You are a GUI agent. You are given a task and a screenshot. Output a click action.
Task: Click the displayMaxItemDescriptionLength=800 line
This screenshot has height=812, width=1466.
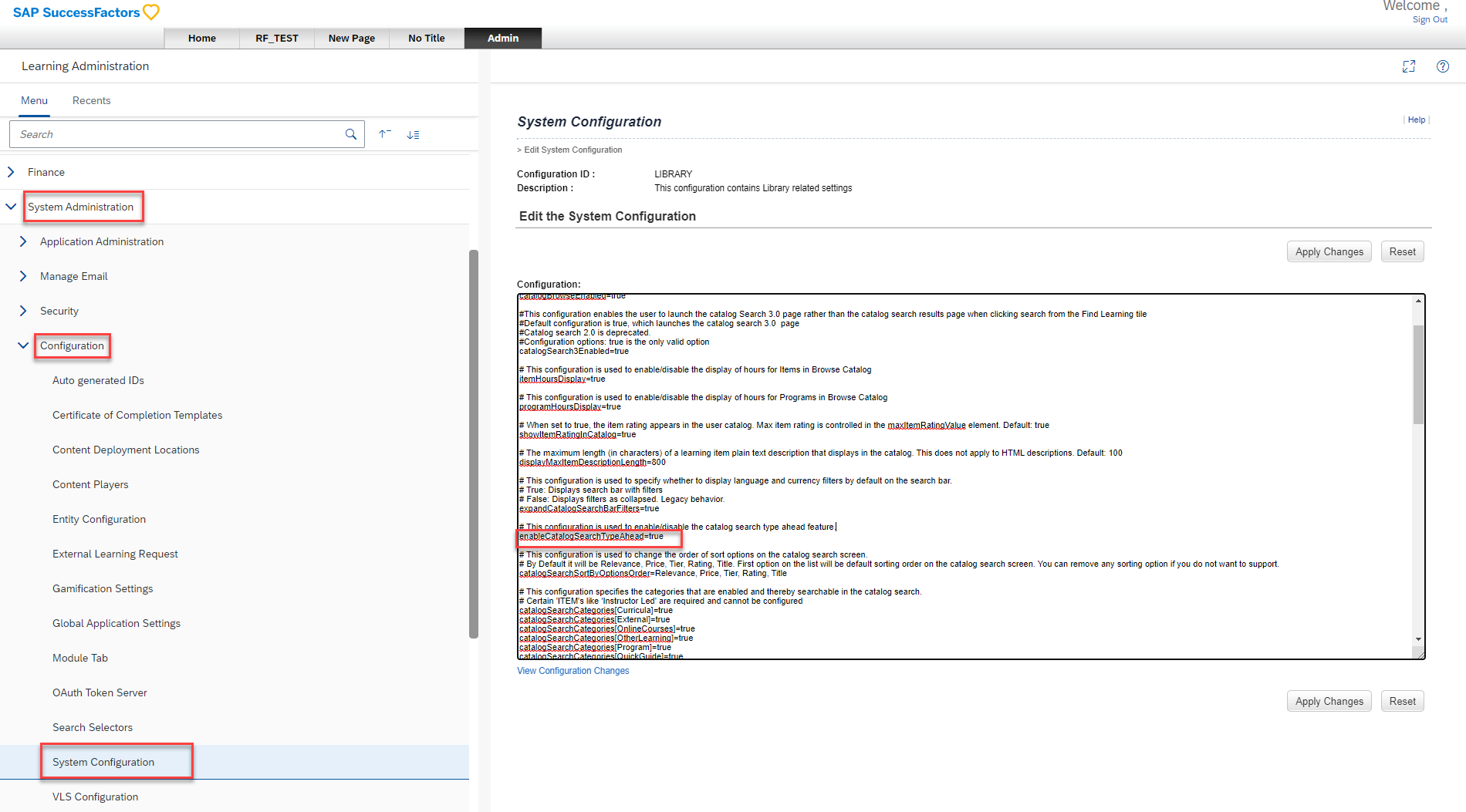(592, 463)
